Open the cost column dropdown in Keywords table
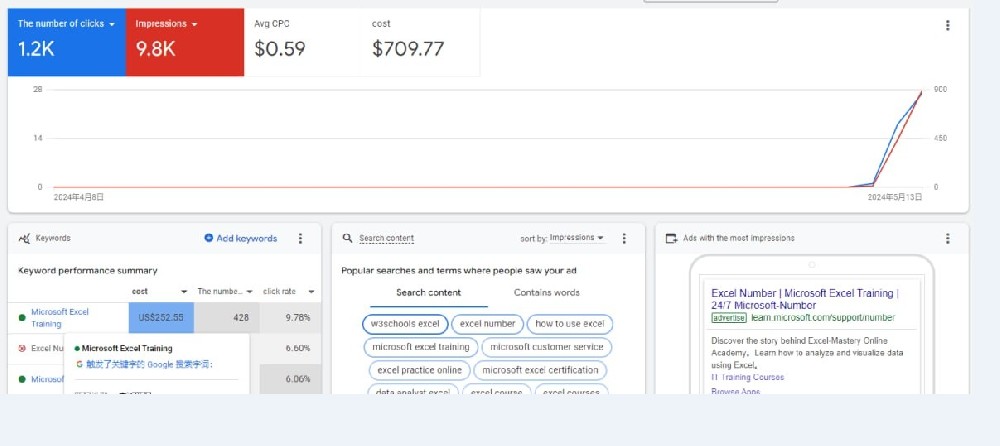This screenshot has width=1000, height=446. click(x=184, y=292)
